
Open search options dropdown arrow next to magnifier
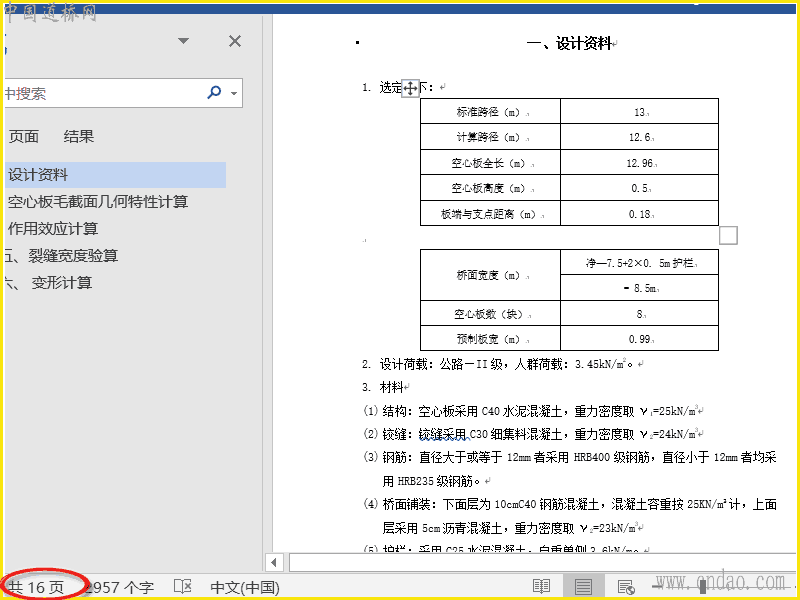234,93
